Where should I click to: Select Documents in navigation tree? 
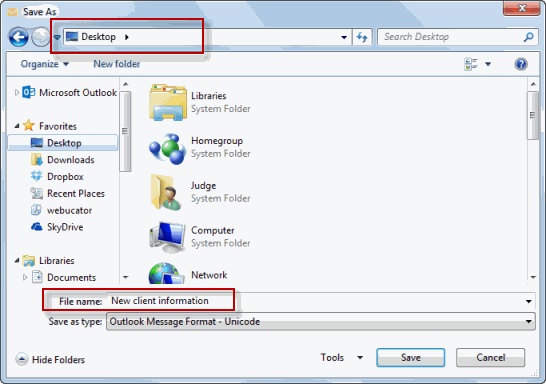[71, 277]
